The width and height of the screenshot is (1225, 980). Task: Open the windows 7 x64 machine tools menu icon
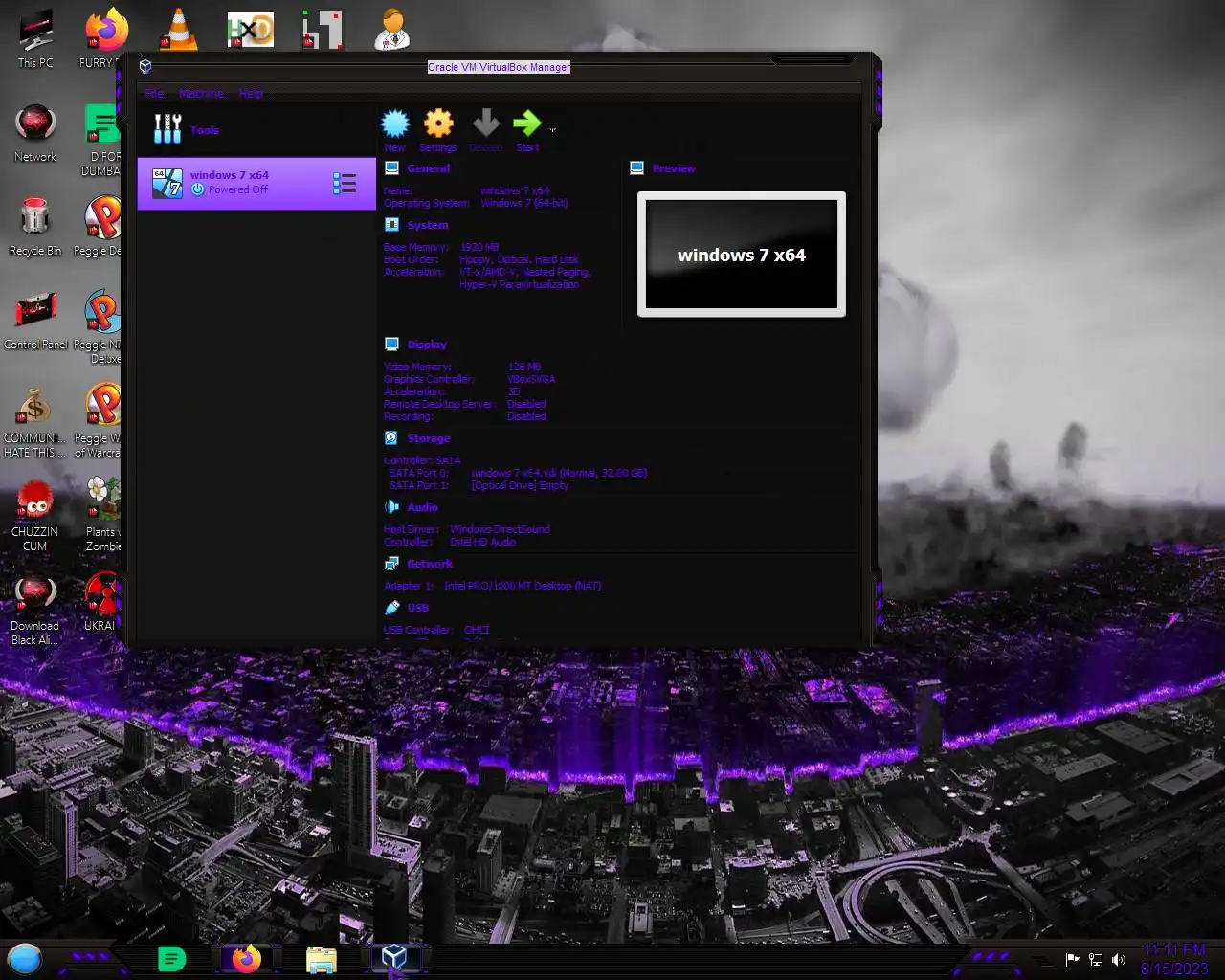[345, 183]
